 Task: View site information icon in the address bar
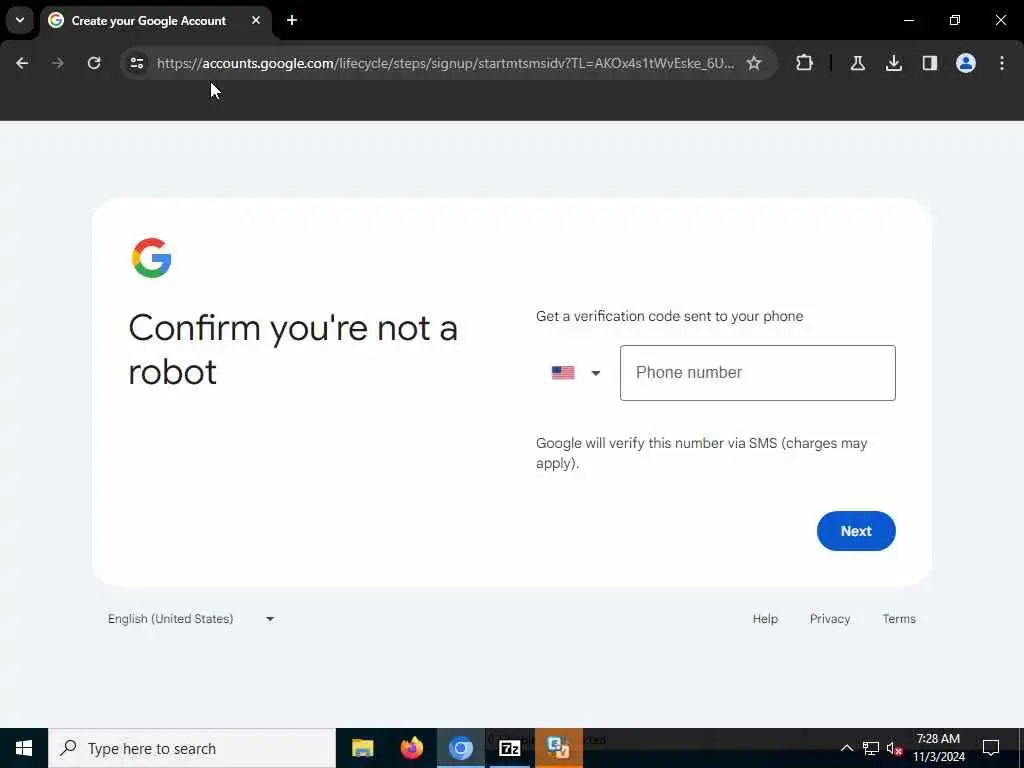pyautogui.click(x=137, y=63)
